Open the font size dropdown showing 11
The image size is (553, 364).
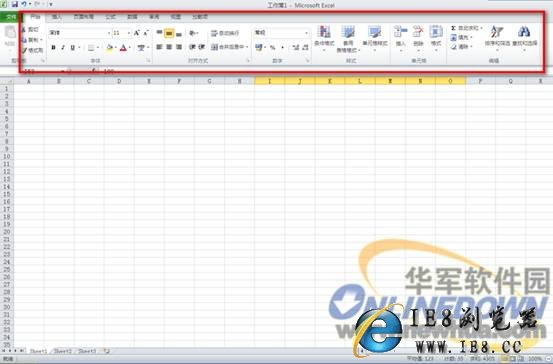[129, 33]
